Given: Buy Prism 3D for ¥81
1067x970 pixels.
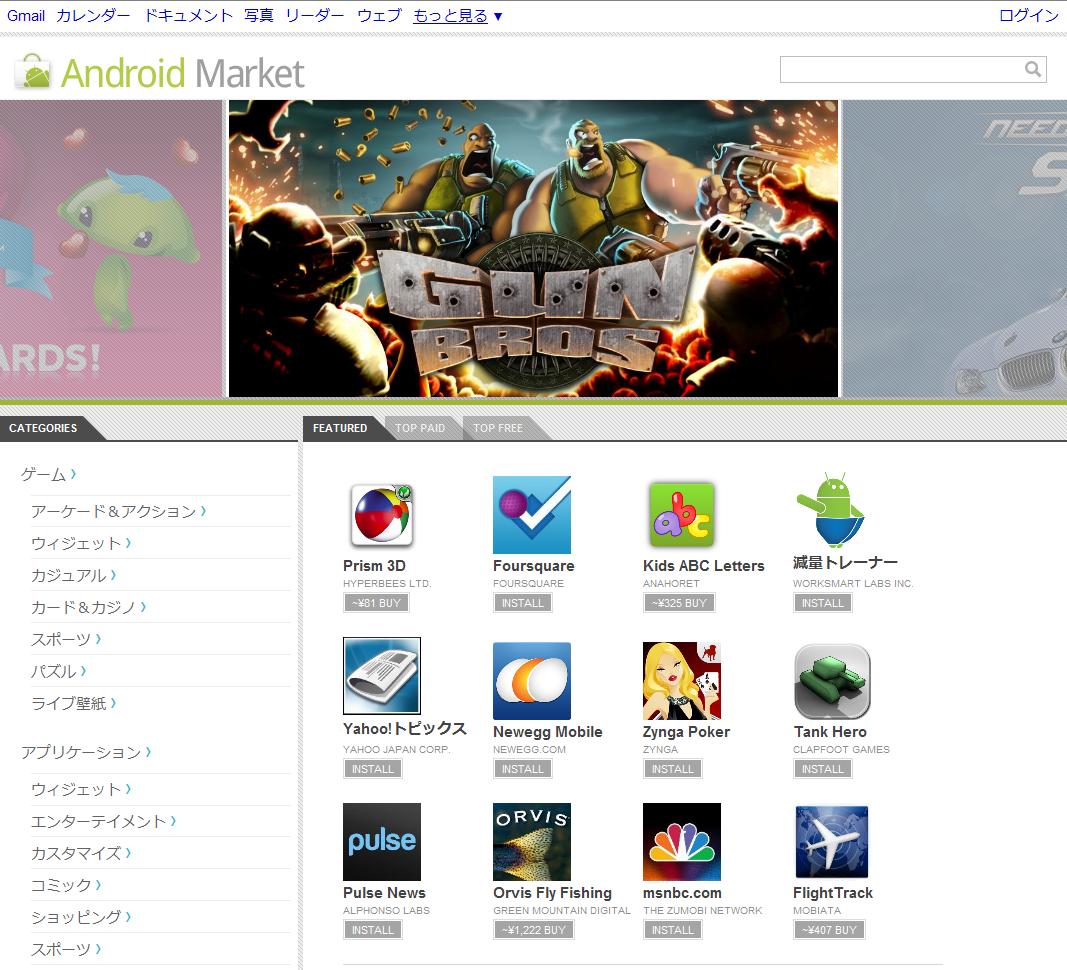Looking at the screenshot, I should tap(376, 602).
